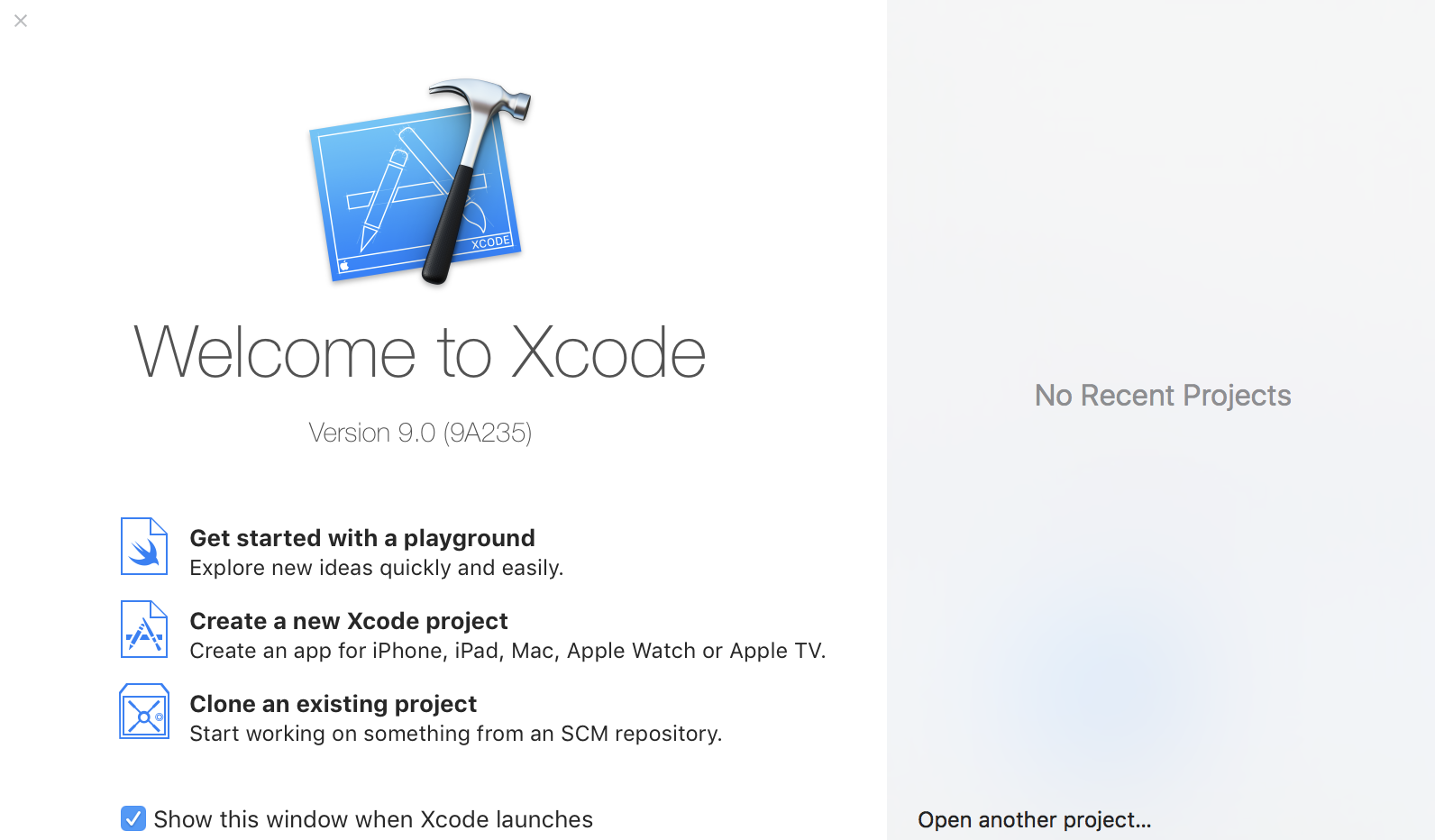Click 'Create an app for iPhone, iPad, Mac' description
The image size is (1435, 840).
point(507,651)
